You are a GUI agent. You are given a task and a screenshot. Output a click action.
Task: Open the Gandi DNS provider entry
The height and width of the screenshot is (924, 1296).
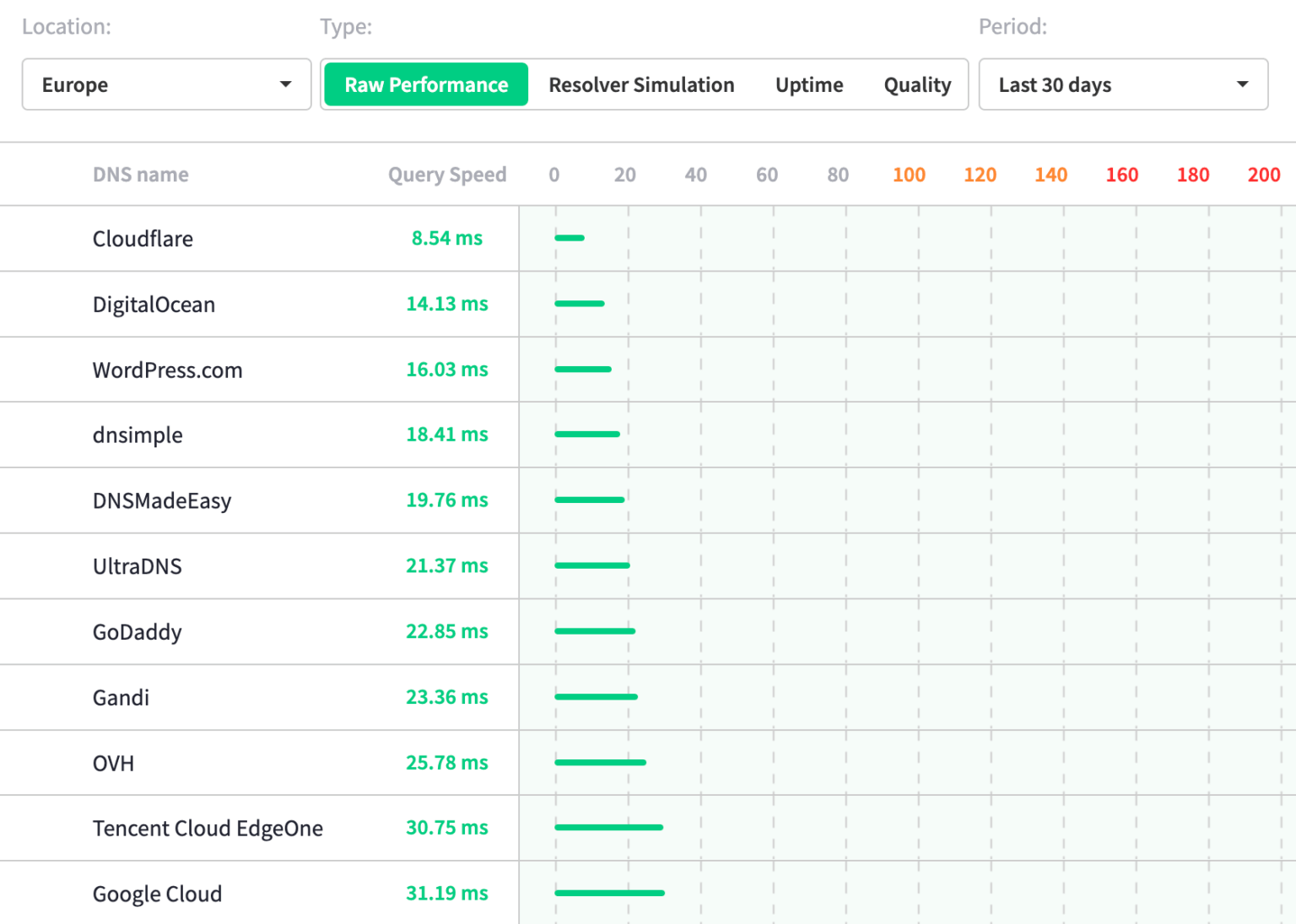pos(121,698)
